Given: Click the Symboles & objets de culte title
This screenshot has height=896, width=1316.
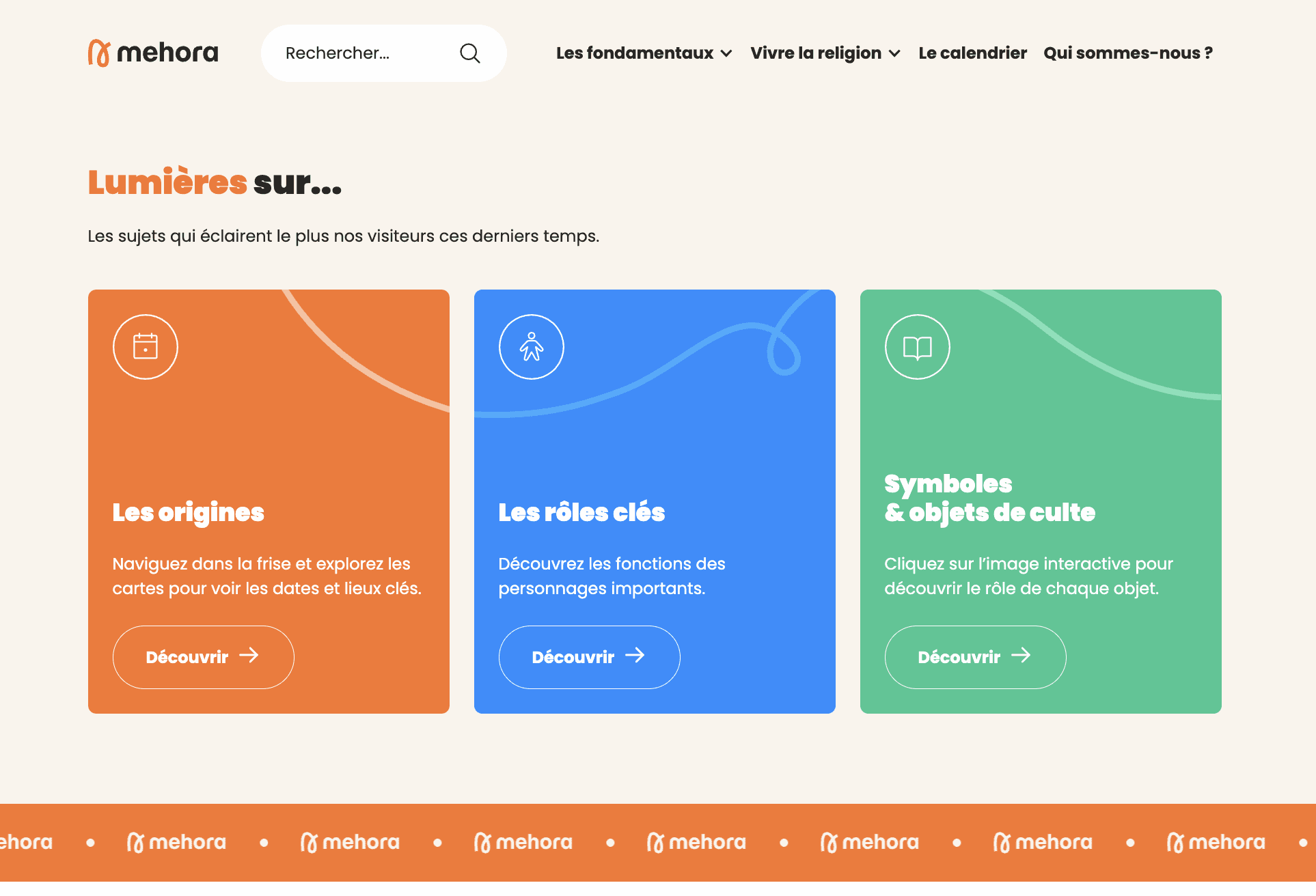Looking at the screenshot, I should [989, 498].
